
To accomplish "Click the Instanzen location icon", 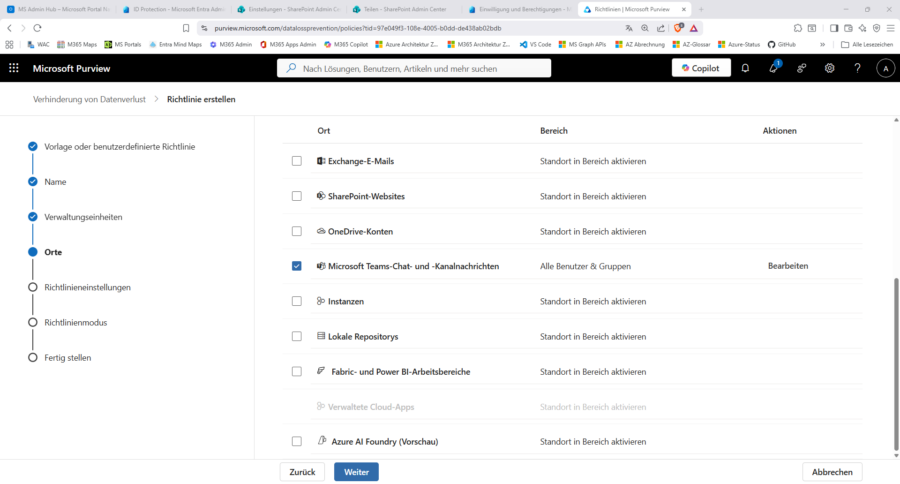I will [321, 301].
